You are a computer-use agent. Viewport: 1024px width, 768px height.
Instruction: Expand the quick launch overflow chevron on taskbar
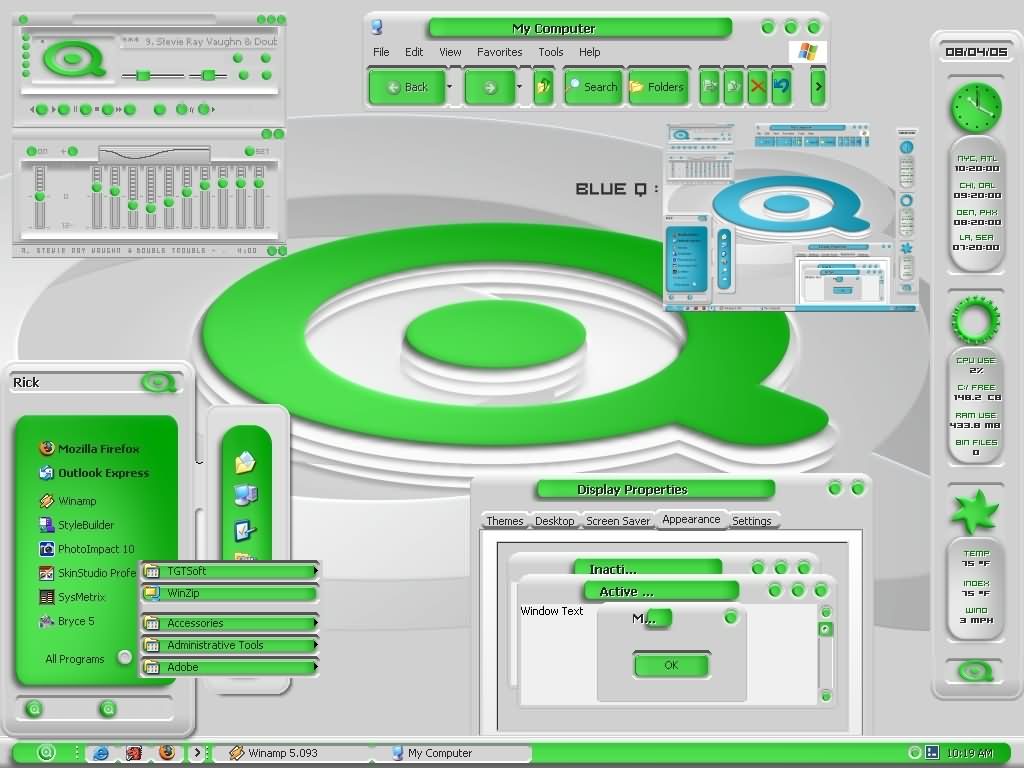pyautogui.click(x=196, y=753)
